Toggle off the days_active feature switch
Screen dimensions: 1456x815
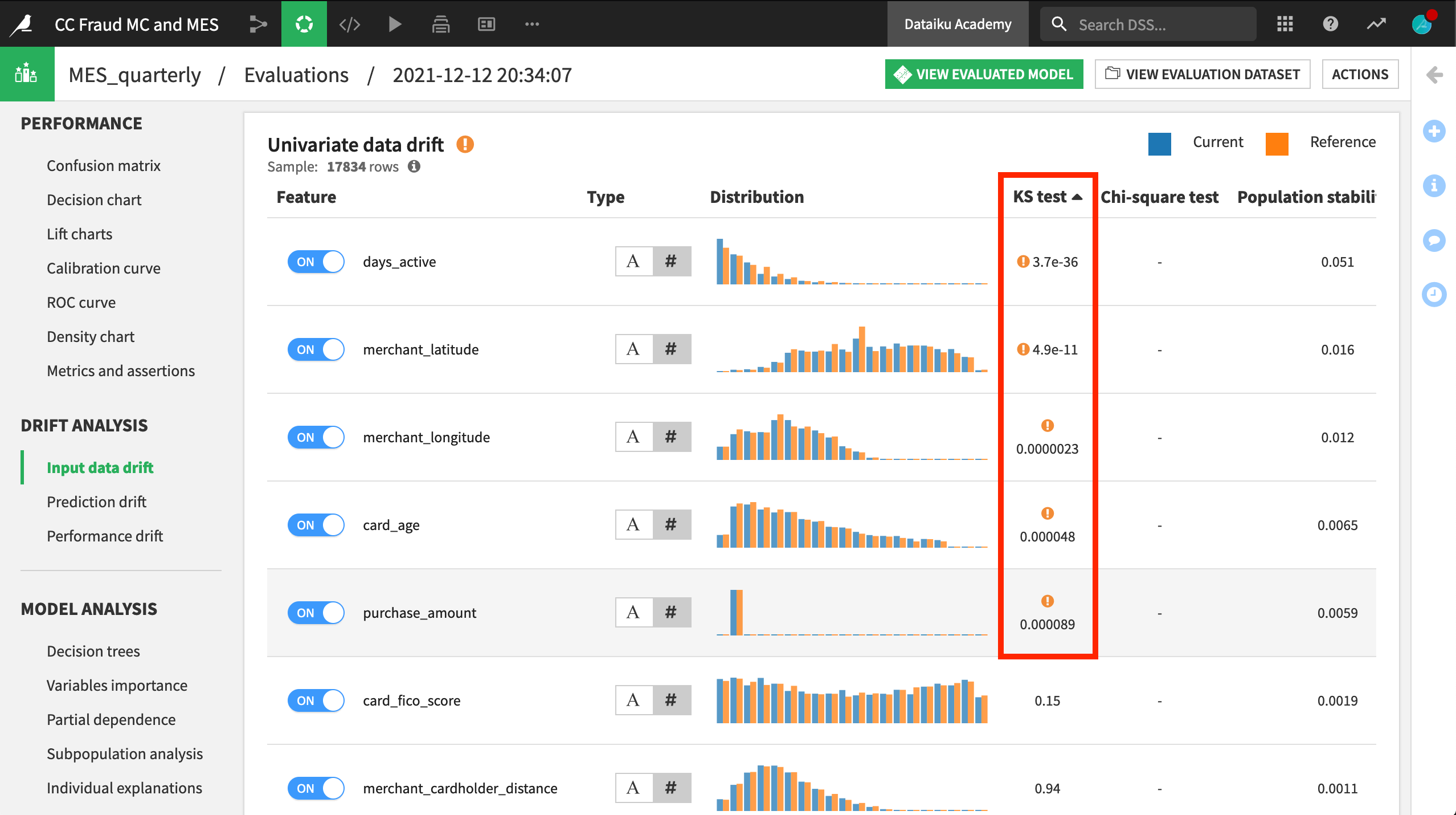[x=316, y=262]
